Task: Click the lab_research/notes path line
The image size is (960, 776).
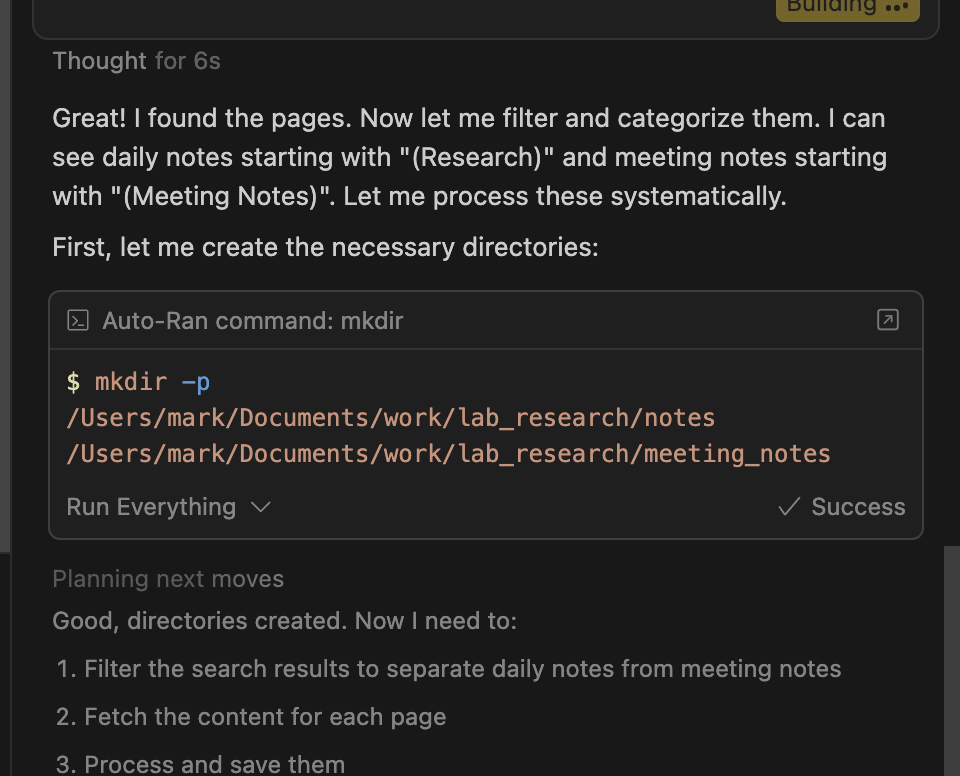Action: (x=391, y=417)
